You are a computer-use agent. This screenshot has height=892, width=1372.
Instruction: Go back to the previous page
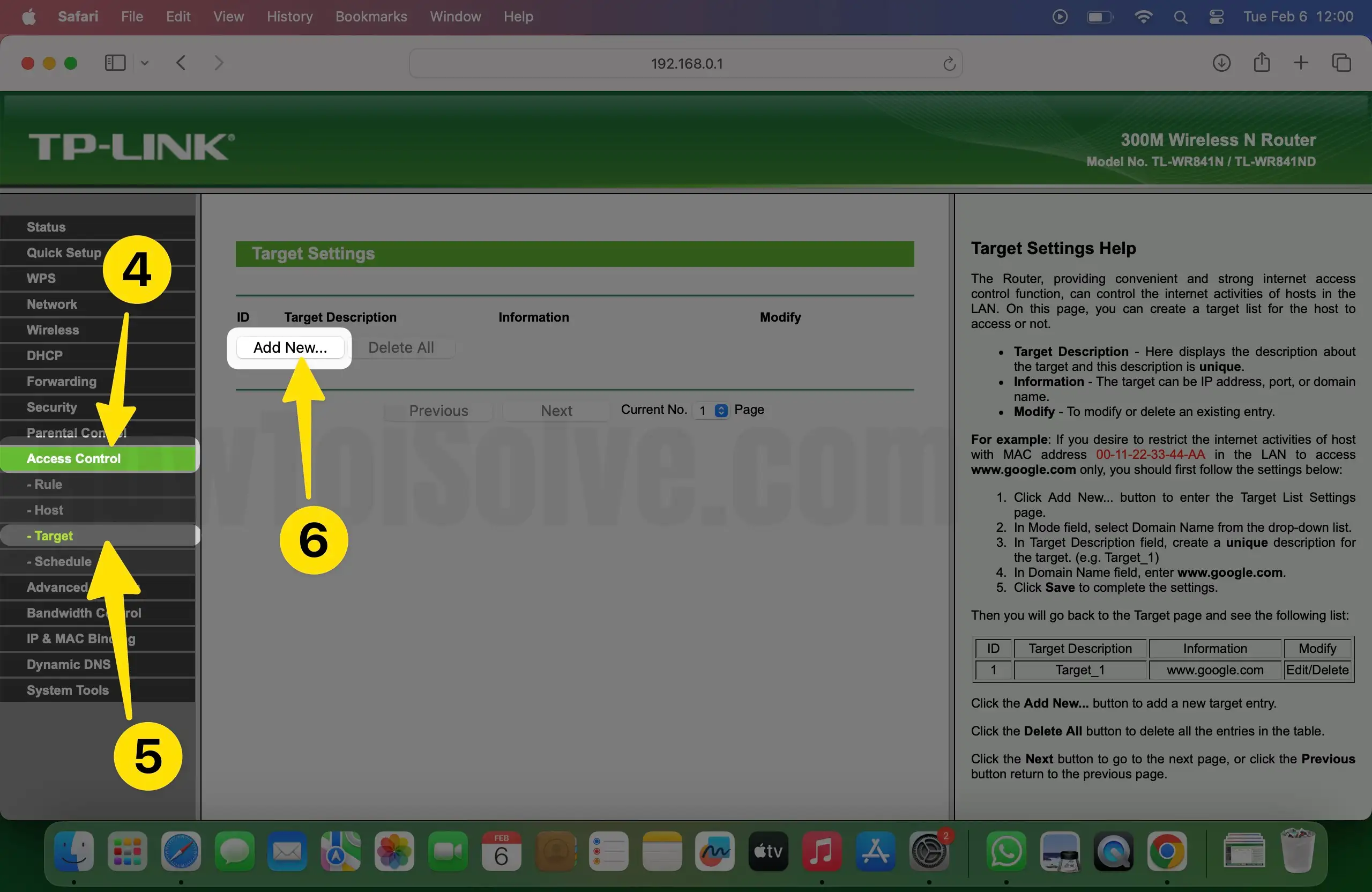coord(182,63)
